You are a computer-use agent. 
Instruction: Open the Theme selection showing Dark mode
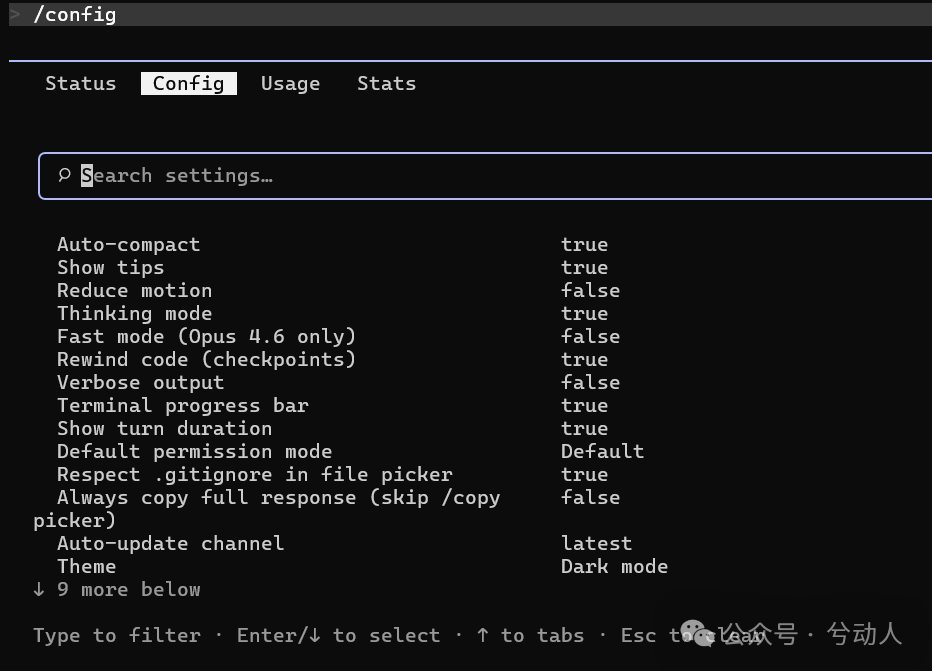coord(614,567)
